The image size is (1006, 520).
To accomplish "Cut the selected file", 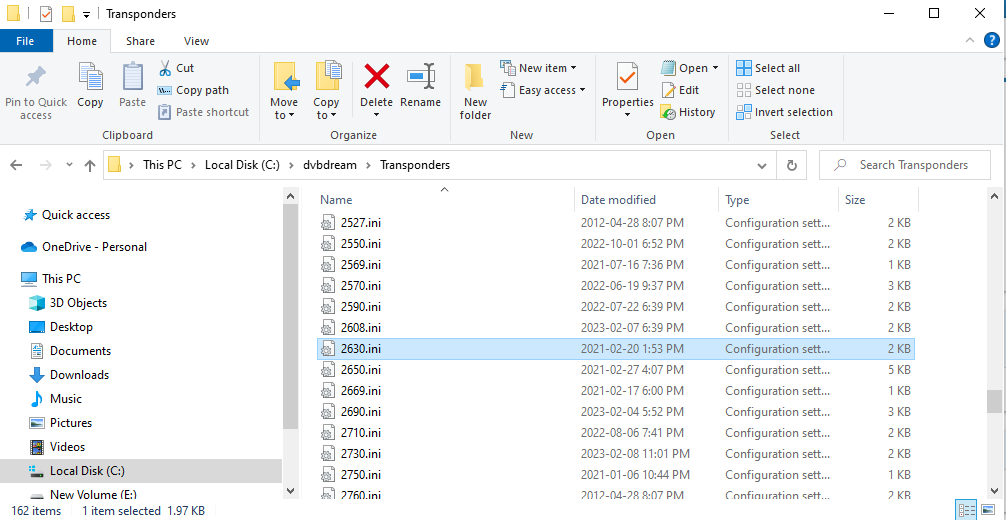I will 176,68.
